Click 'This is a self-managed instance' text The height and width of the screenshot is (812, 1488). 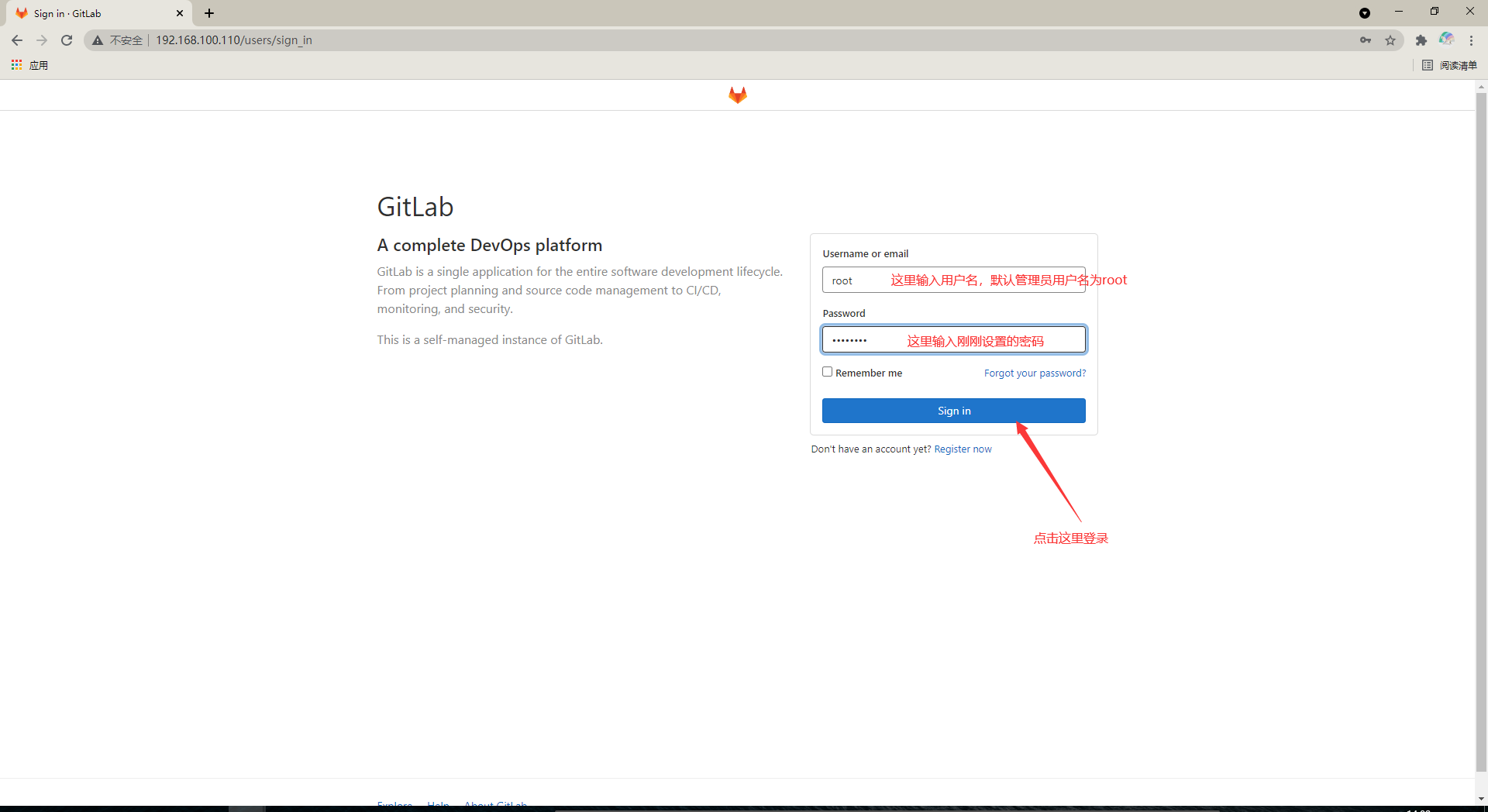[490, 339]
